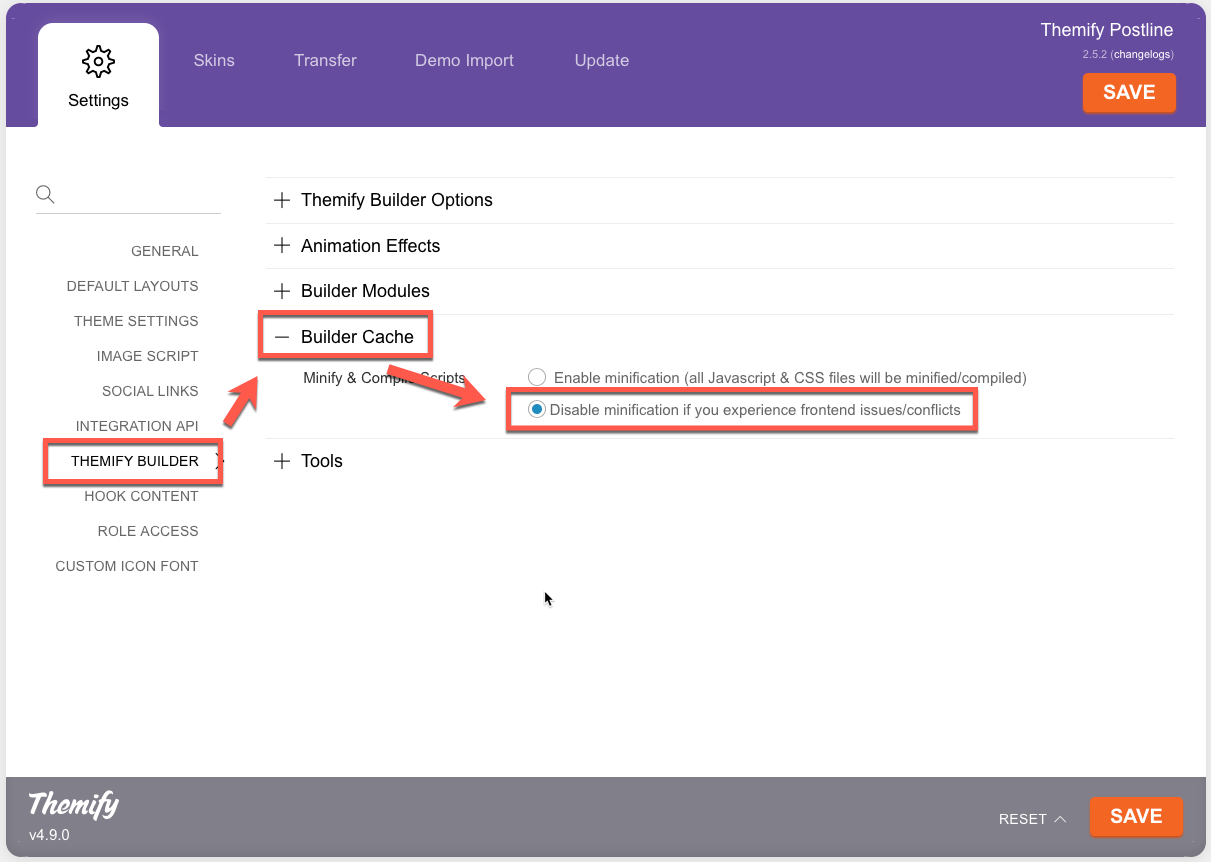Click the v4.9.0 version text
Image resolution: width=1211 pixels, height=862 pixels.
click(49, 834)
